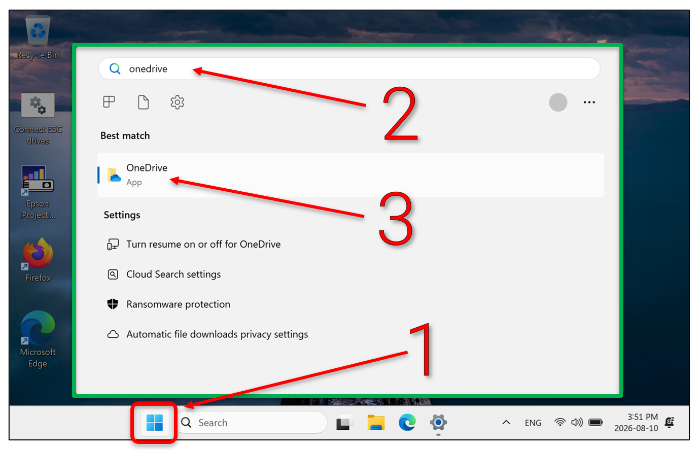The height and width of the screenshot is (450, 700).
Task: Open the Wi-Fi network icon
Action: pyautogui.click(x=559, y=422)
